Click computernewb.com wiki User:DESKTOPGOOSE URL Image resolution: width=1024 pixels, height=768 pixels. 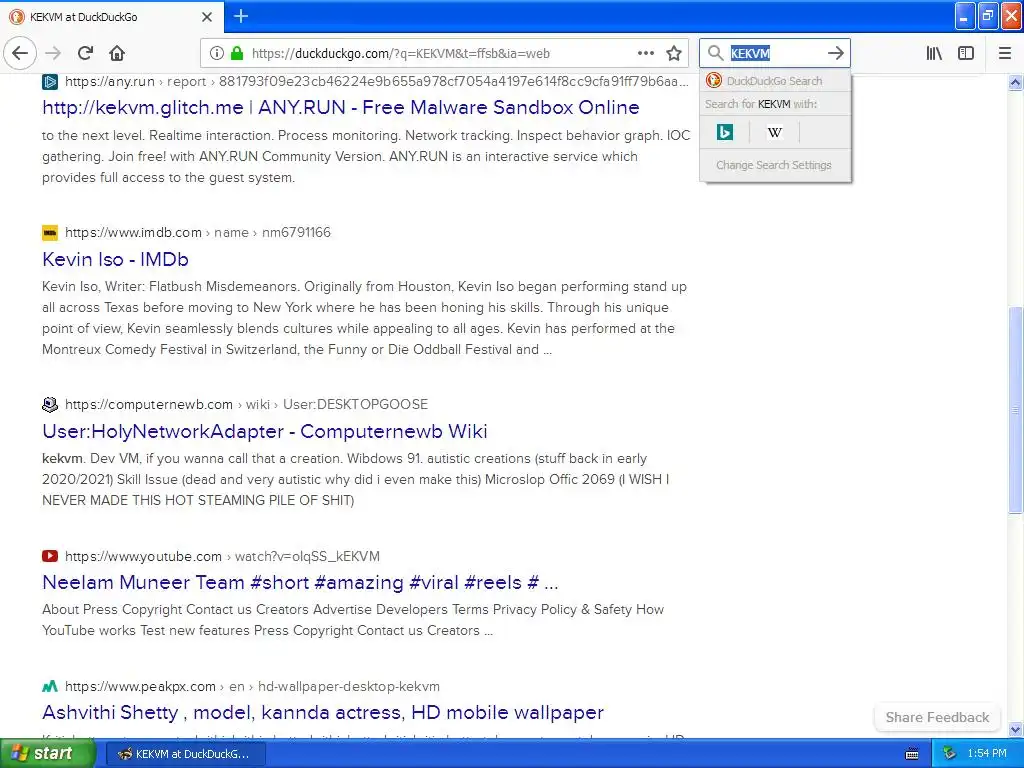click(x=246, y=404)
